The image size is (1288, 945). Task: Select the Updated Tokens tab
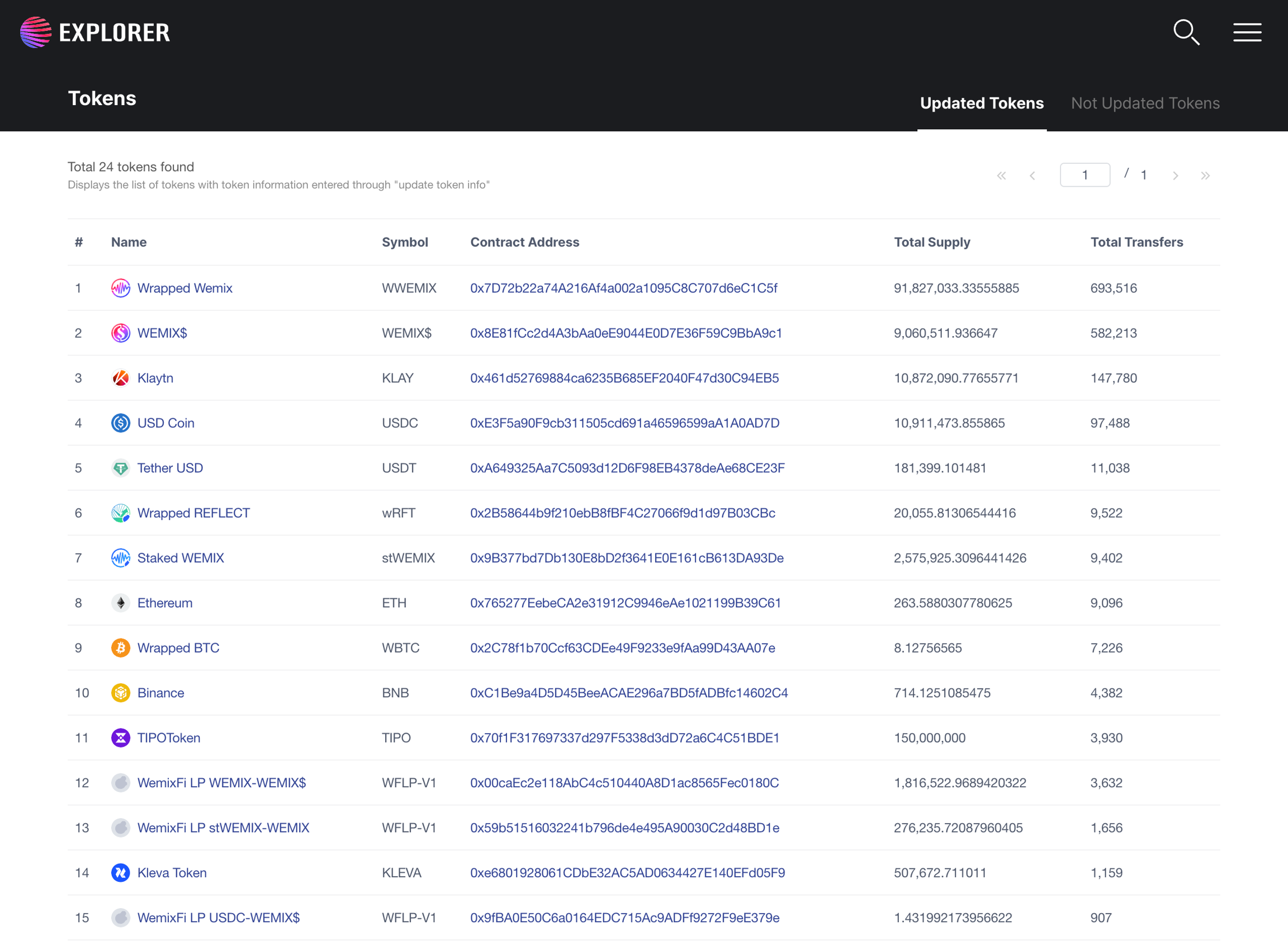point(982,103)
